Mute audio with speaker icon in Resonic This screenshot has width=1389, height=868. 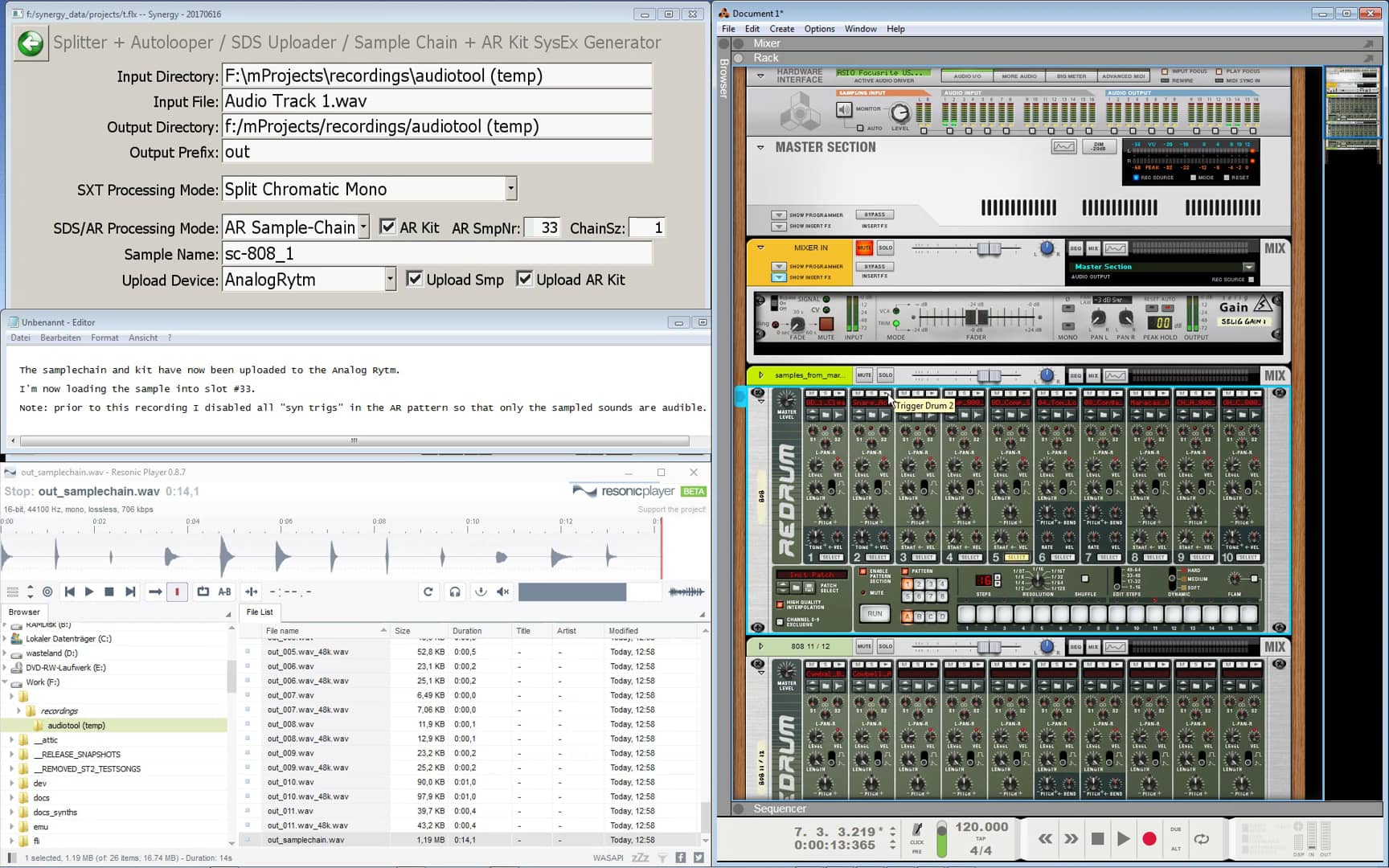point(502,592)
